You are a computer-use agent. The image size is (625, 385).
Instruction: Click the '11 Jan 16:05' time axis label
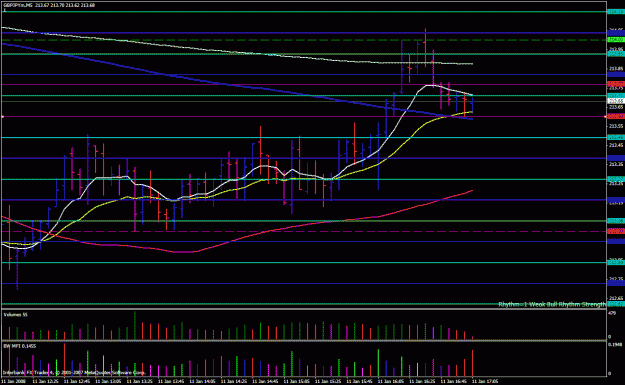pyautogui.click(x=392, y=381)
